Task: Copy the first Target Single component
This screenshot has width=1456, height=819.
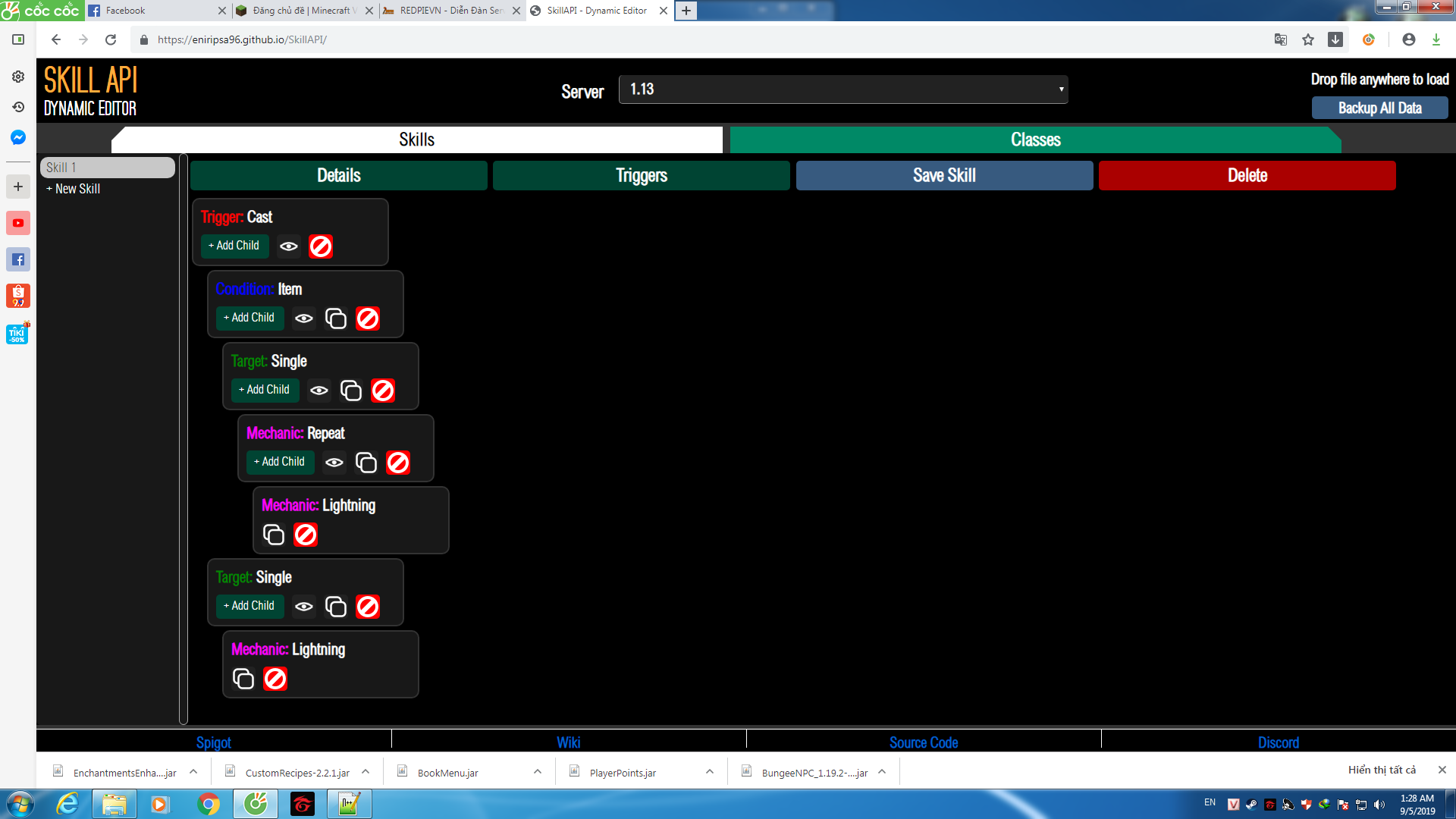Action: (350, 391)
